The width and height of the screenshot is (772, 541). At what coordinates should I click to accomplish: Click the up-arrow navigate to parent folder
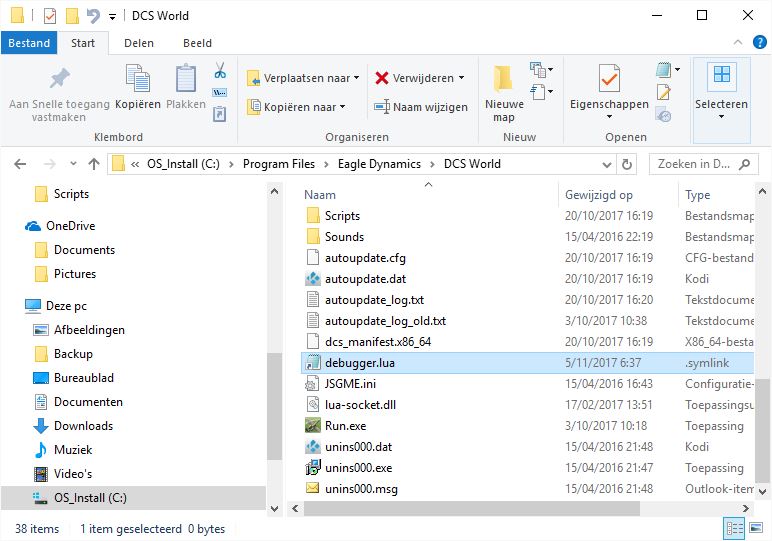pyautogui.click(x=94, y=164)
